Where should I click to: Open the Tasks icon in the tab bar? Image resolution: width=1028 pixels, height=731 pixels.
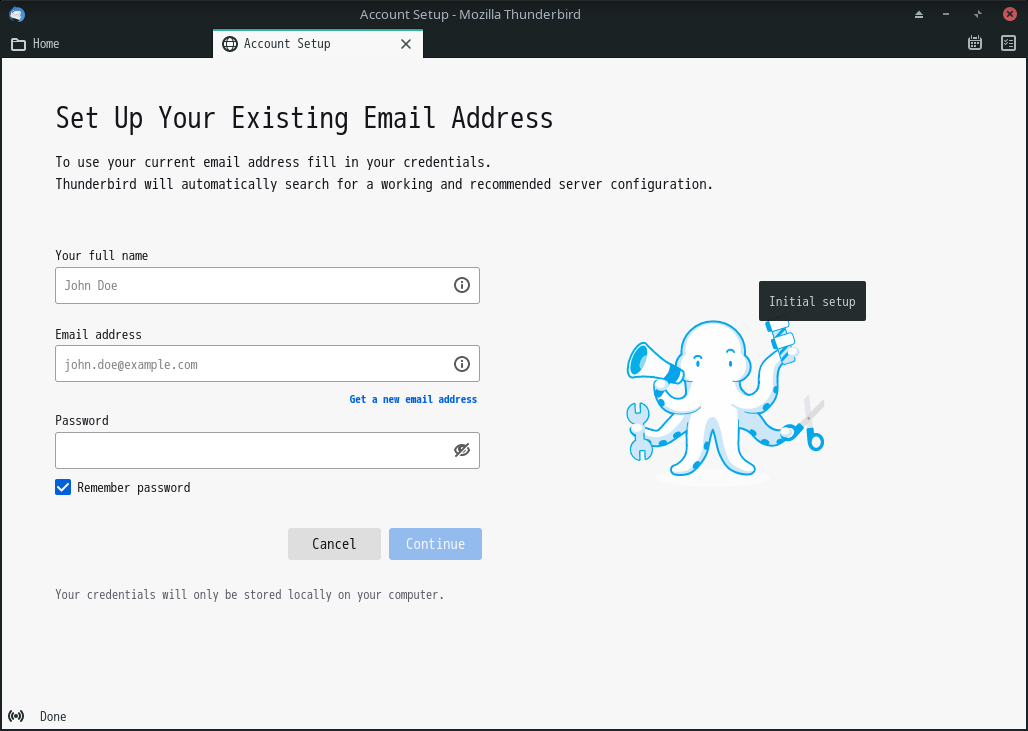point(1008,43)
